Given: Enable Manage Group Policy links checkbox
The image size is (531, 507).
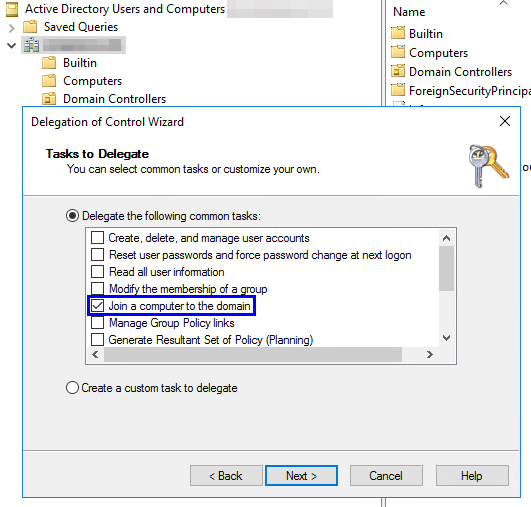Looking at the screenshot, I should (98, 323).
